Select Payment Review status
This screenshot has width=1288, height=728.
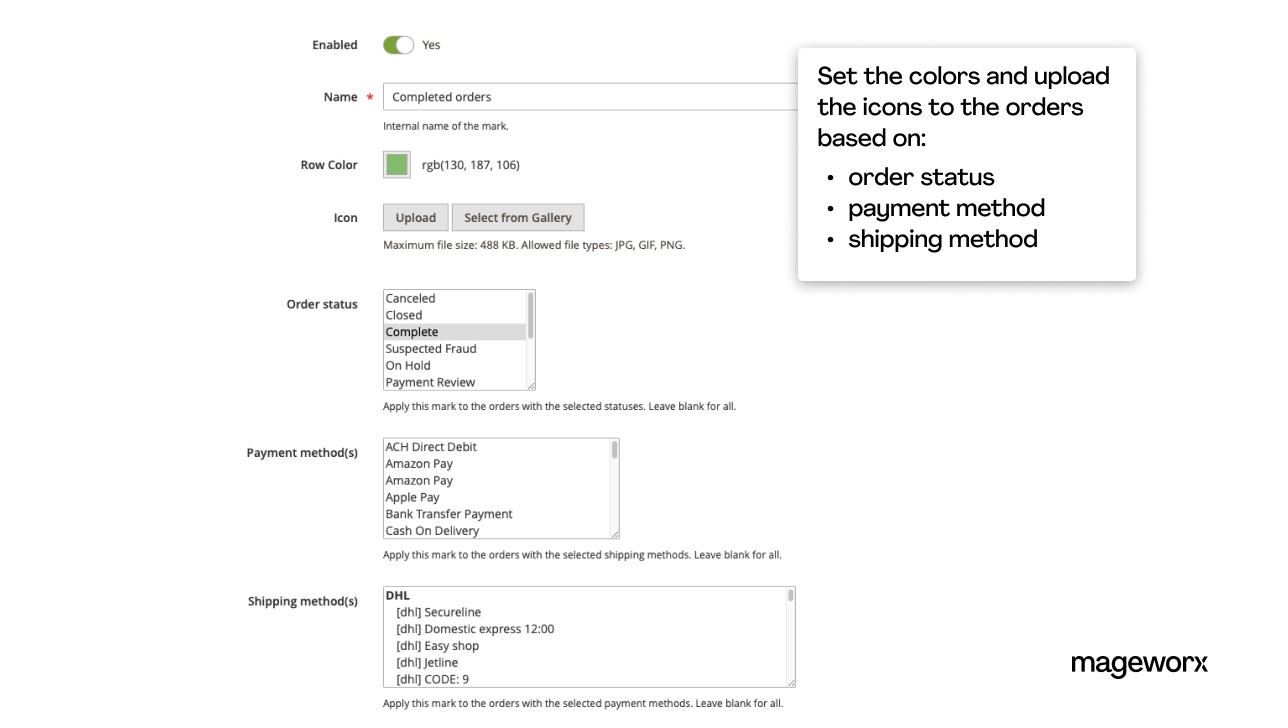(440, 381)
